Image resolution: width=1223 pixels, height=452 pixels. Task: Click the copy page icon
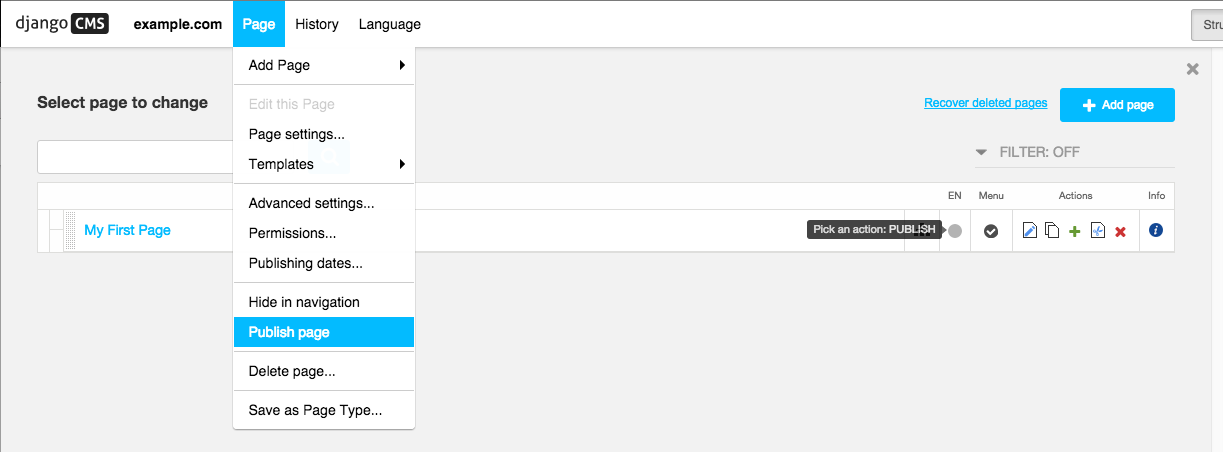coord(1052,231)
